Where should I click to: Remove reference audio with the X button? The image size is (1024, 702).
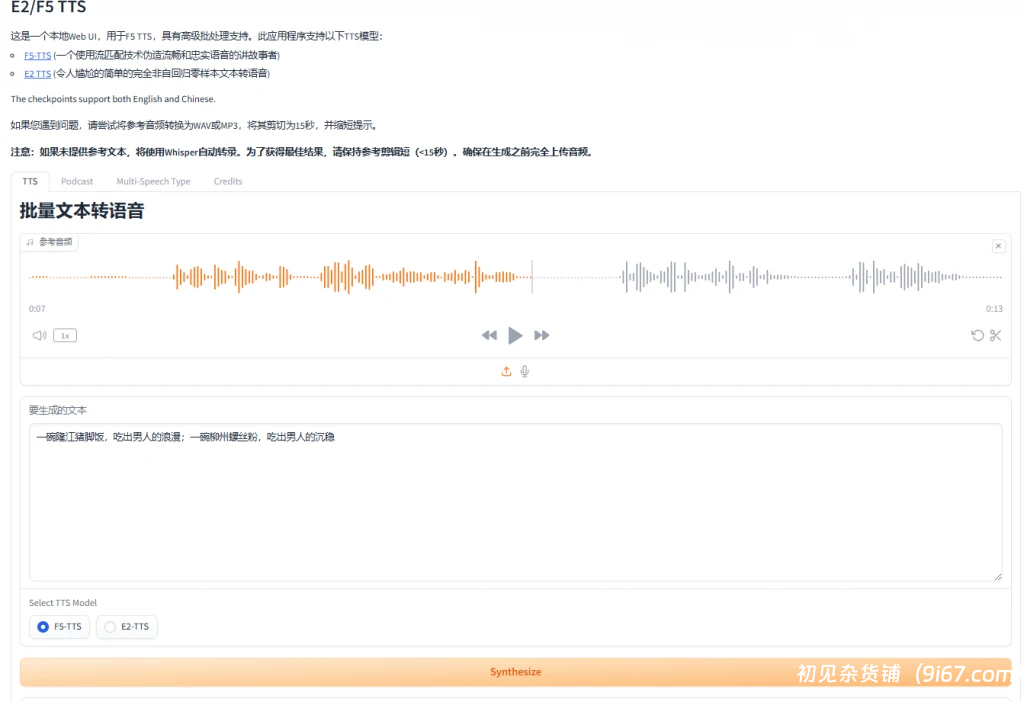998,246
